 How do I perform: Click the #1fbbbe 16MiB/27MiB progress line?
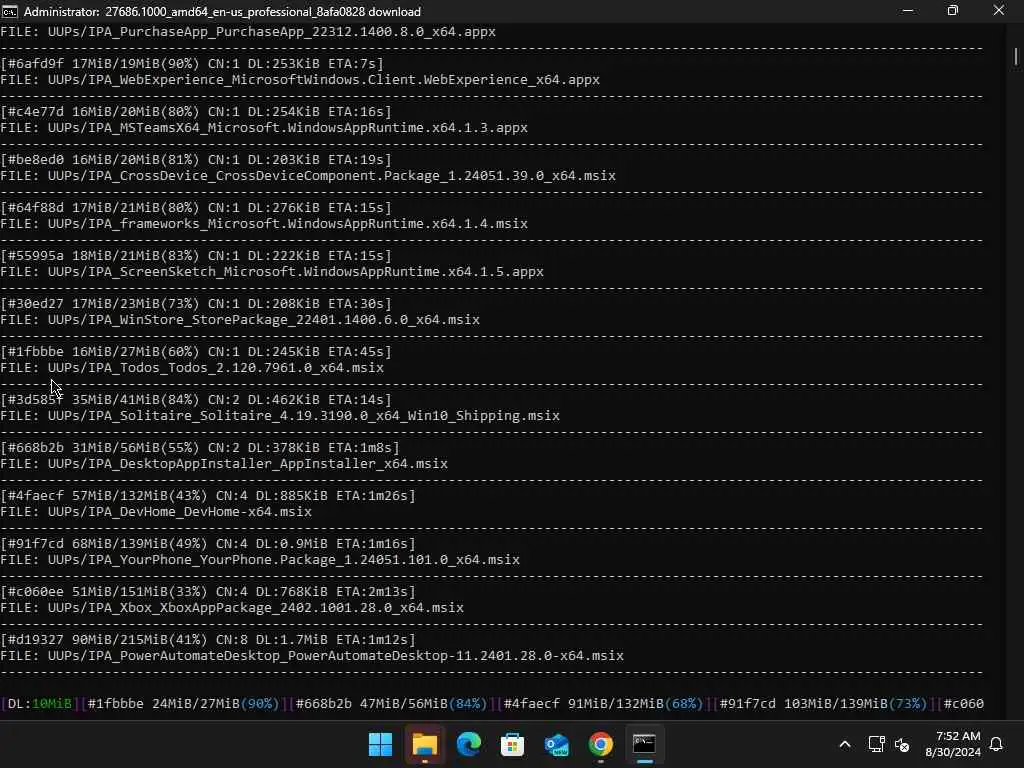(x=196, y=351)
